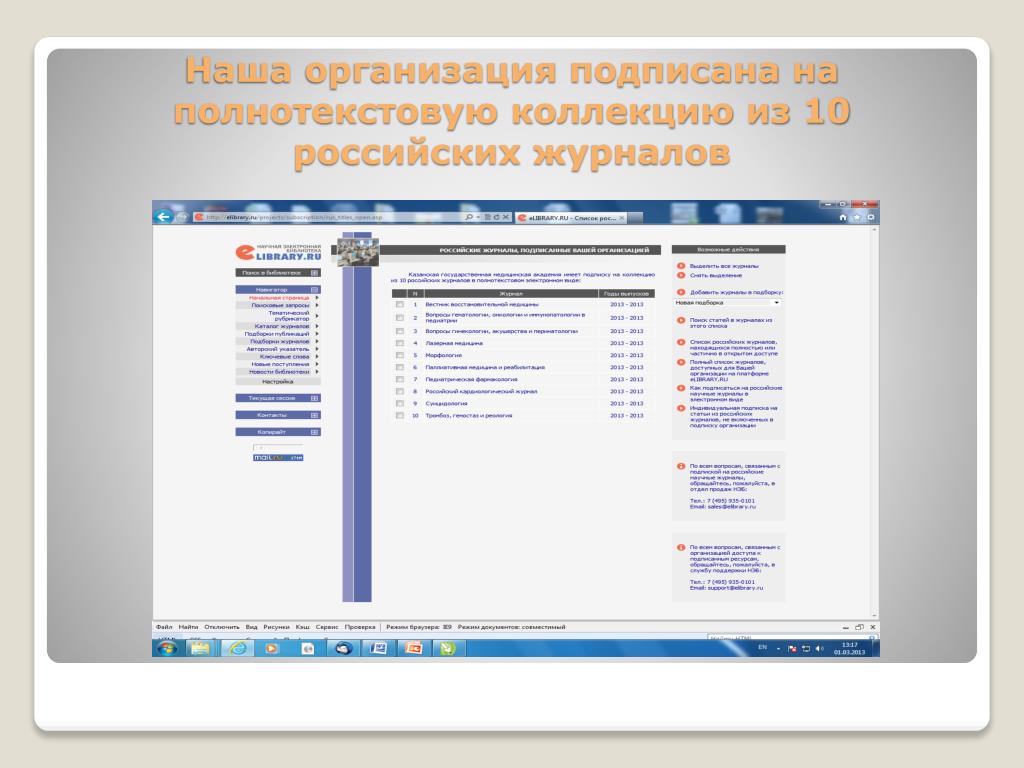Click the volume speaker icon in system tray
Viewport: 1024px width, 768px height.
[x=819, y=648]
